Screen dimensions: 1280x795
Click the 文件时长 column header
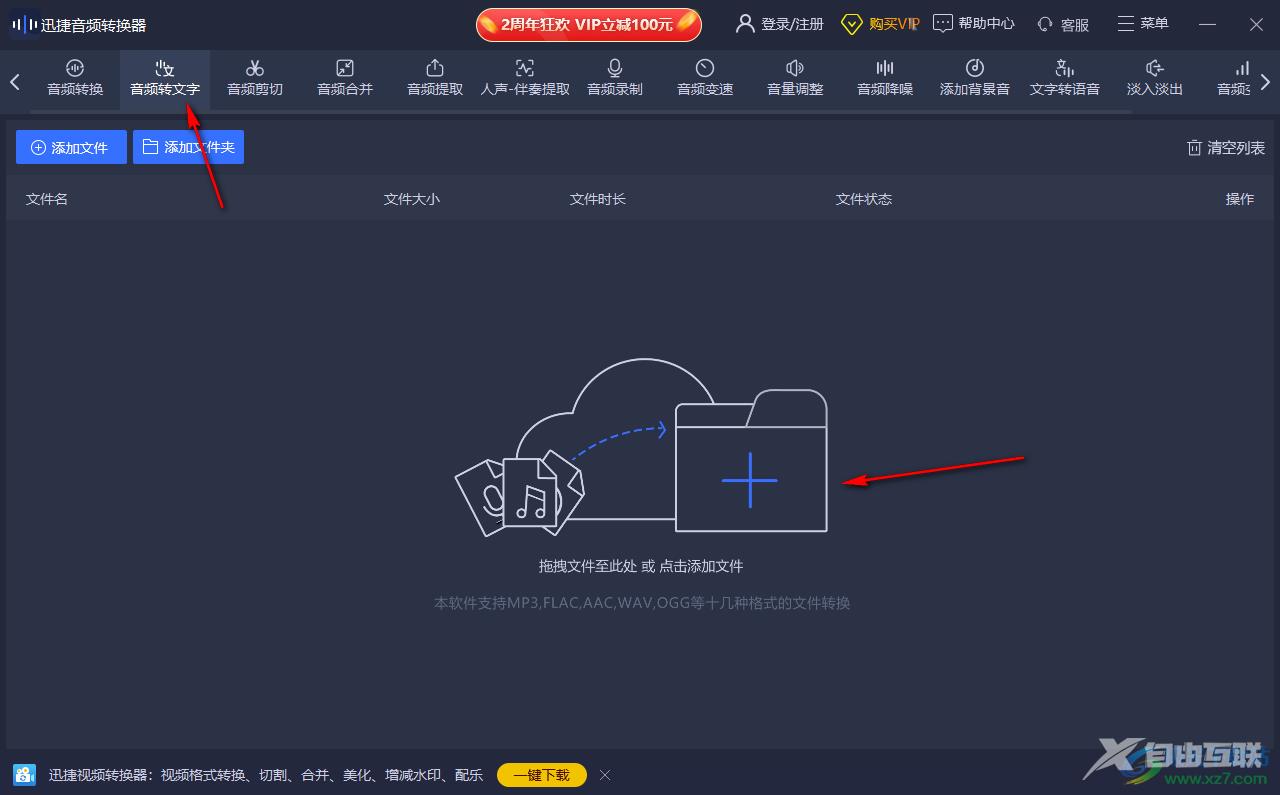[598, 199]
